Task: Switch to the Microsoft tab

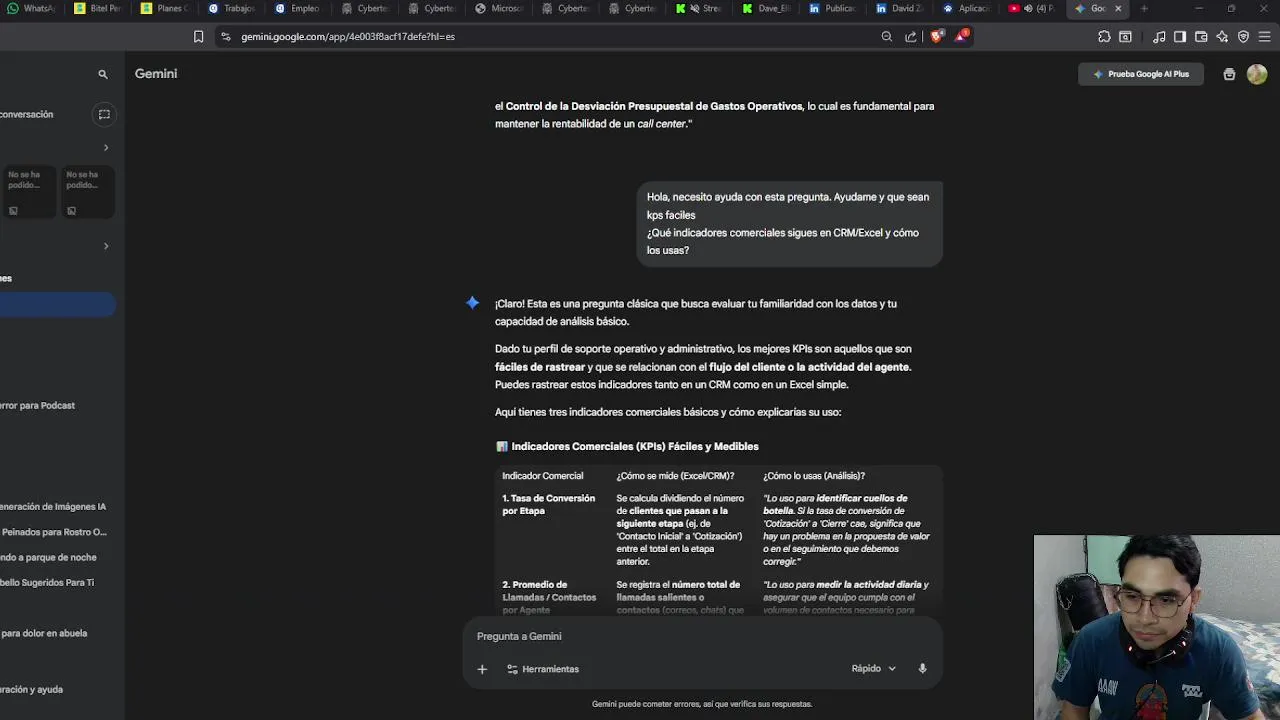Action: pyautogui.click(x=500, y=8)
